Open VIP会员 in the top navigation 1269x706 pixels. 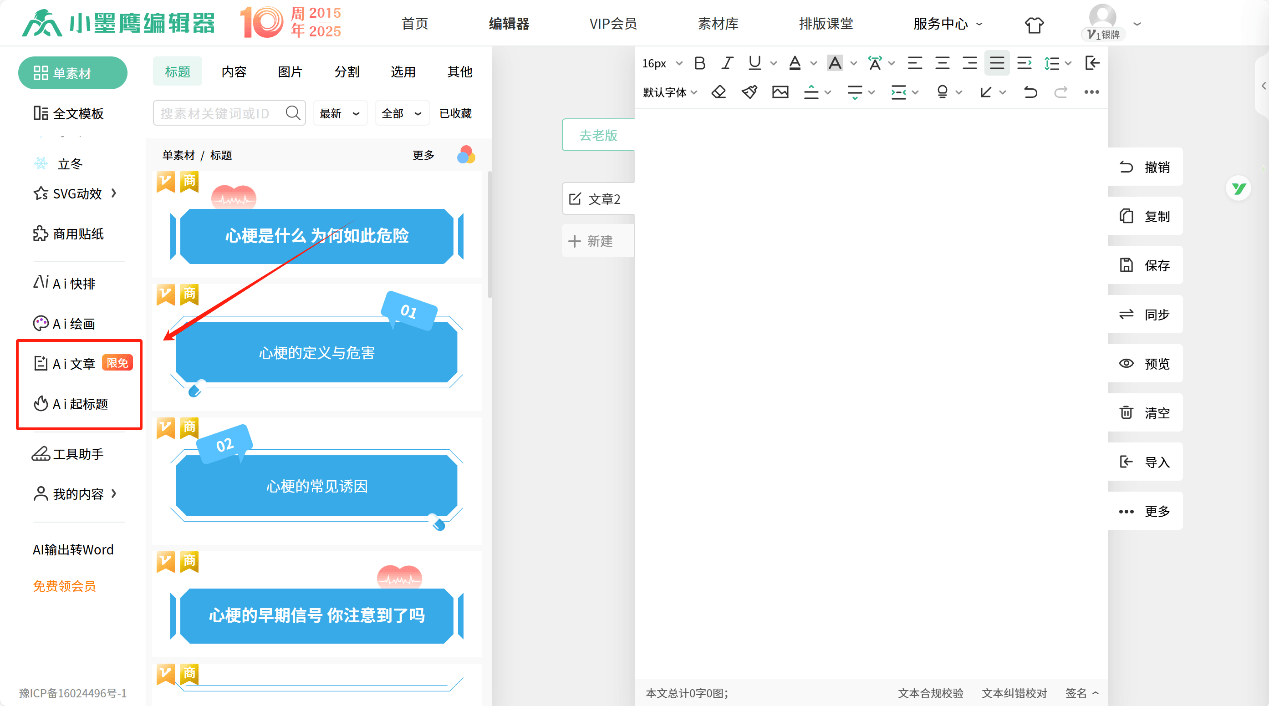(x=613, y=24)
